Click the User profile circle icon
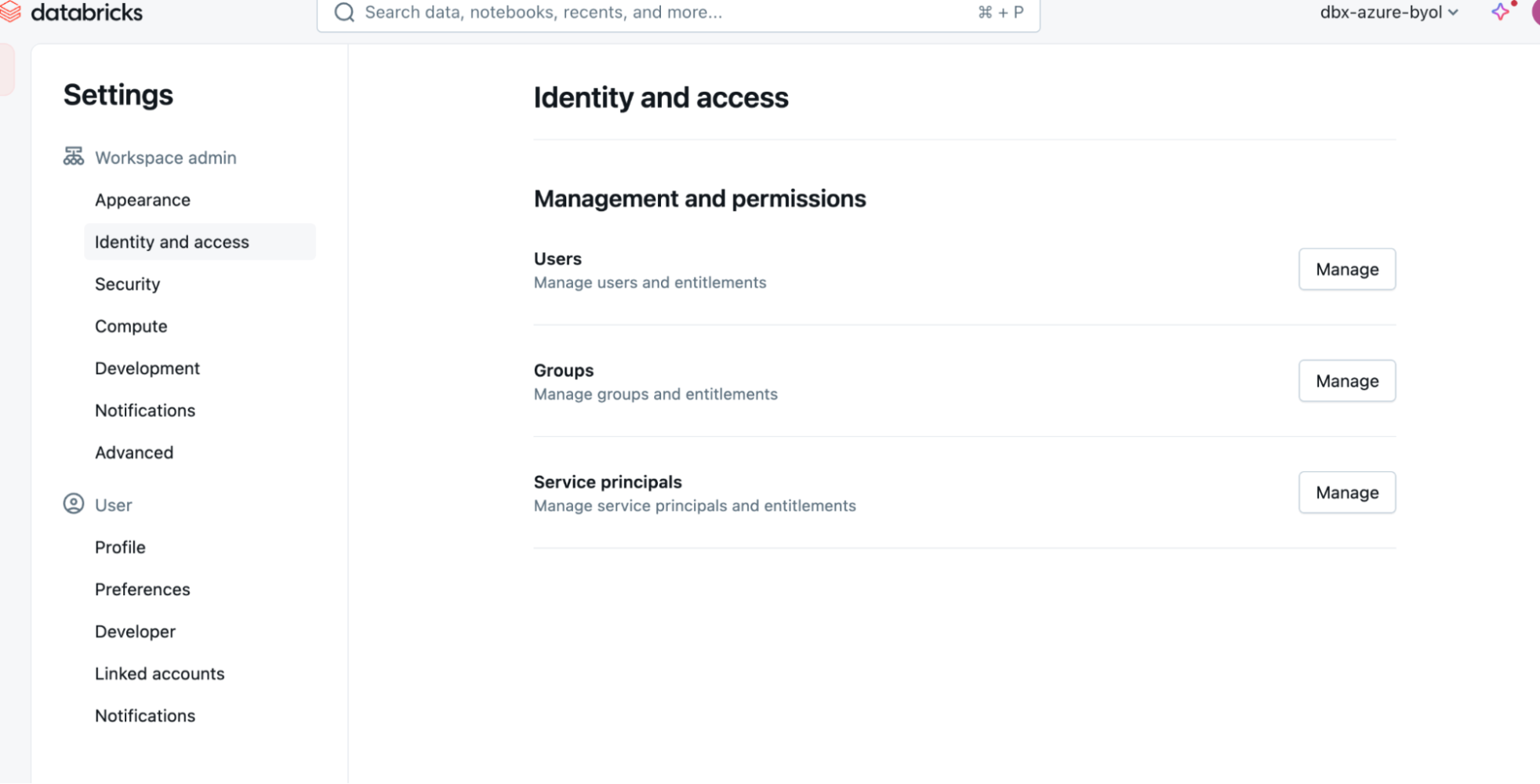 coord(73,504)
